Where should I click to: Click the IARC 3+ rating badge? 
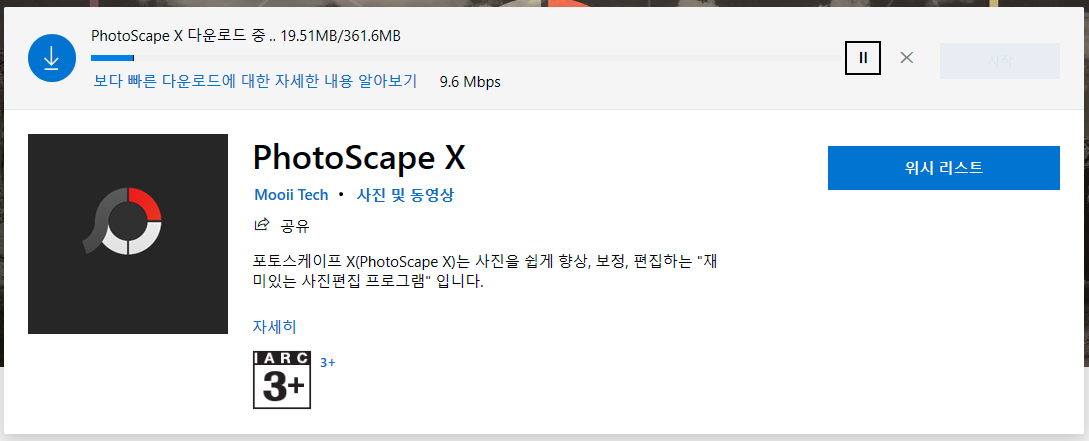click(x=282, y=380)
